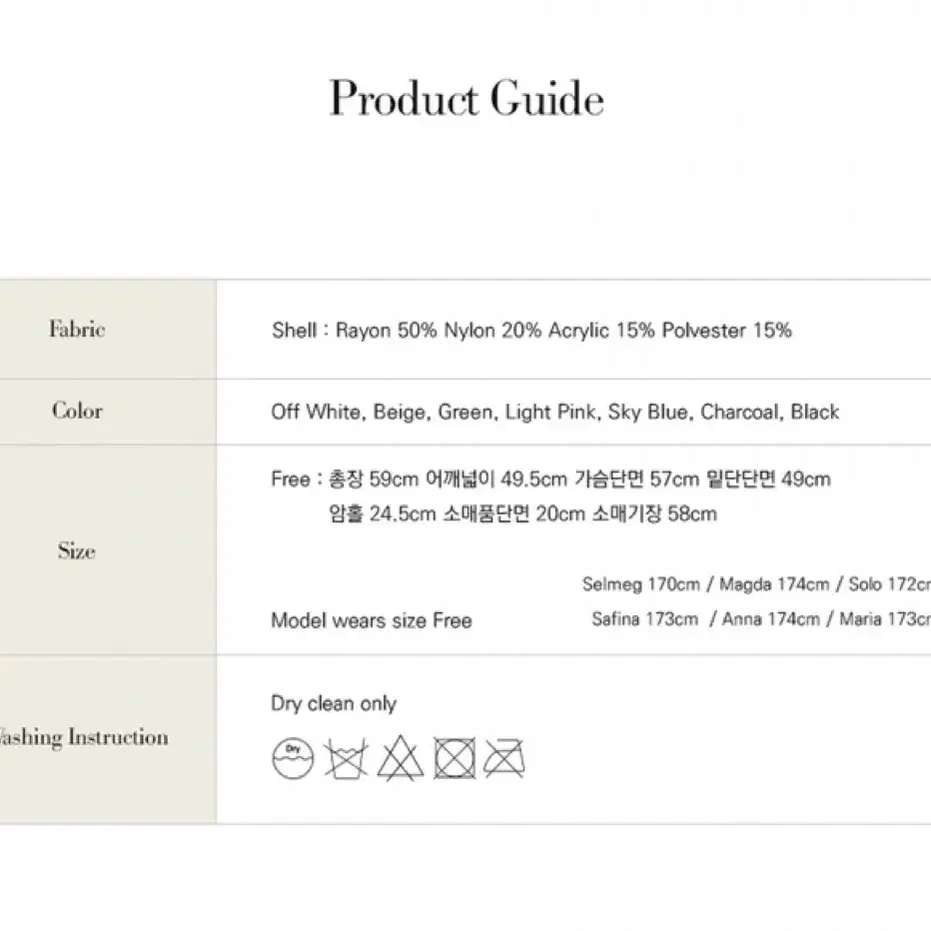Click Model wears size Free text
The width and height of the screenshot is (931, 931).
coord(372,620)
